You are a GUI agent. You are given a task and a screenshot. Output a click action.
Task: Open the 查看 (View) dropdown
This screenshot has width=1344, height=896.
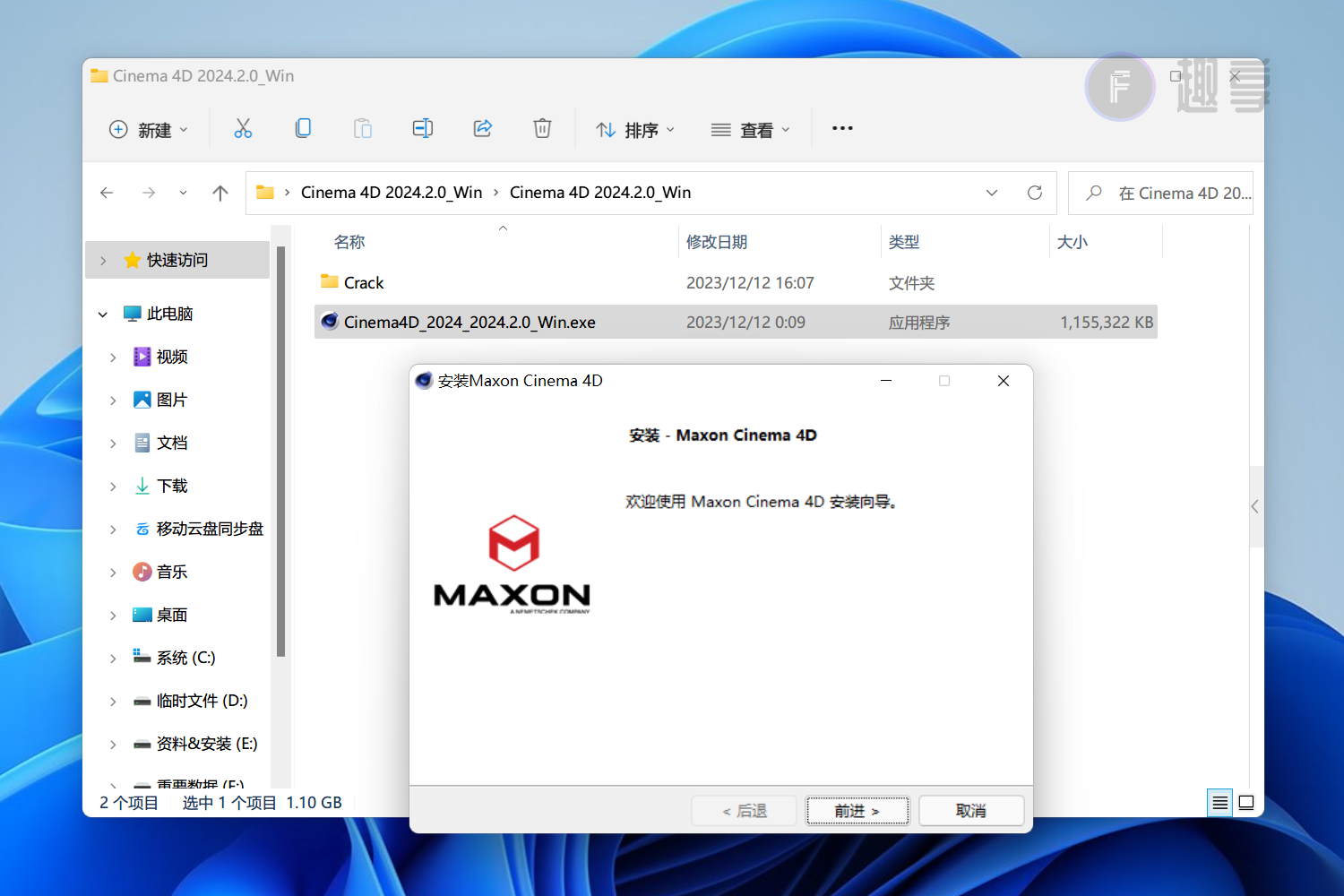751,130
